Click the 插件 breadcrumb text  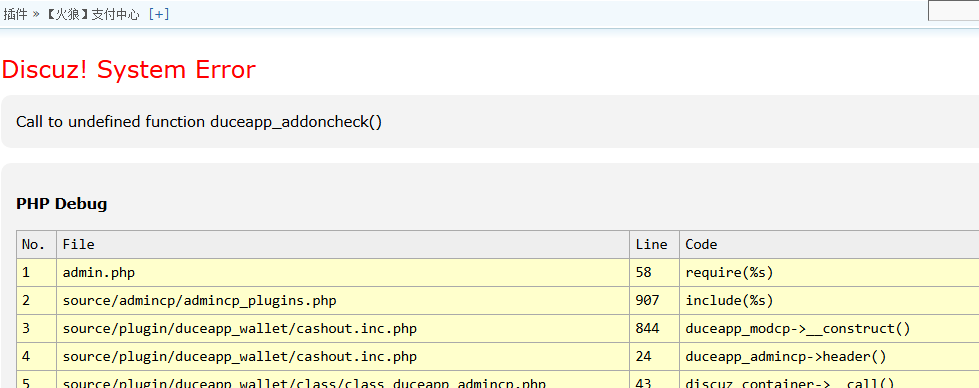coord(16,14)
